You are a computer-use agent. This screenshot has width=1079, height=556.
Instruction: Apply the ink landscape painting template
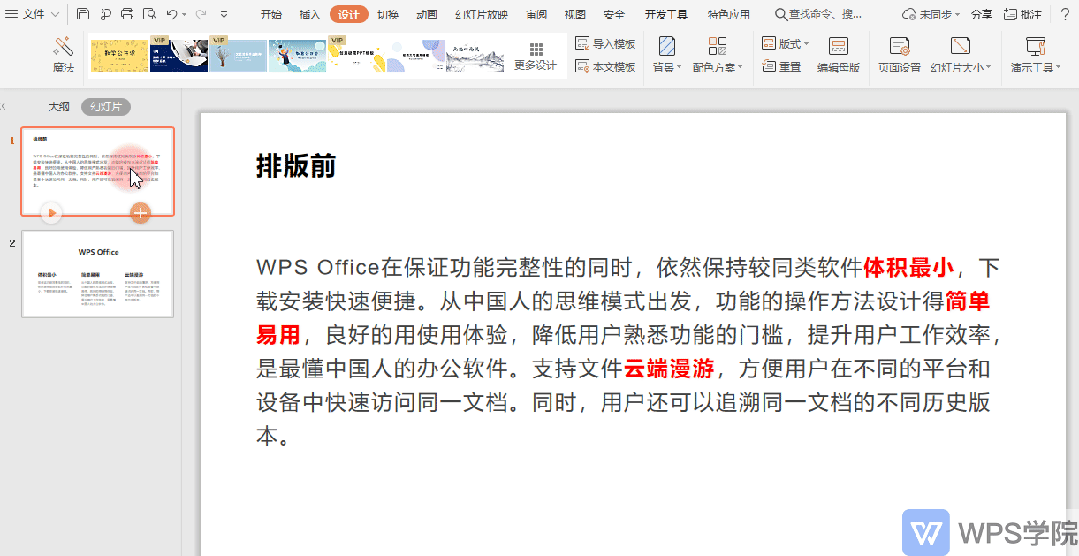coord(475,55)
